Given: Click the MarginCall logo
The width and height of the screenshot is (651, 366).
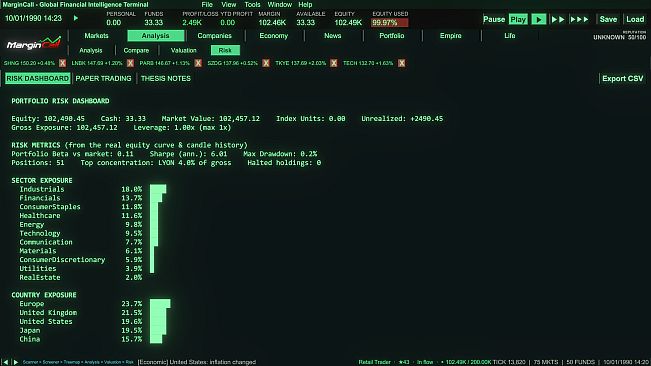Looking at the screenshot, I should pyautogui.click(x=34, y=43).
